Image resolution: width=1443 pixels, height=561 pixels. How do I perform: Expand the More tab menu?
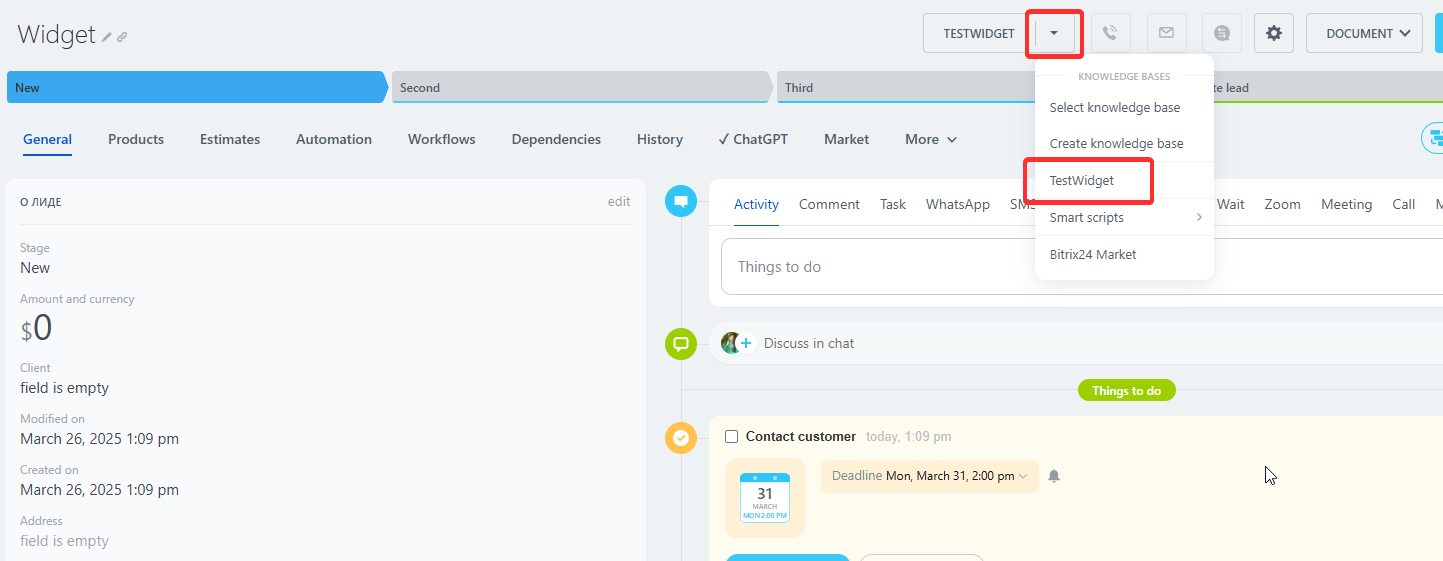tap(931, 139)
